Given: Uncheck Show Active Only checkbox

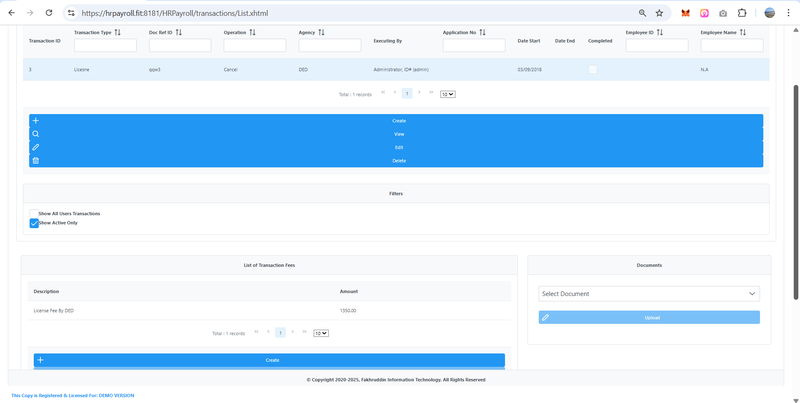Looking at the screenshot, I should pyautogui.click(x=34, y=223).
